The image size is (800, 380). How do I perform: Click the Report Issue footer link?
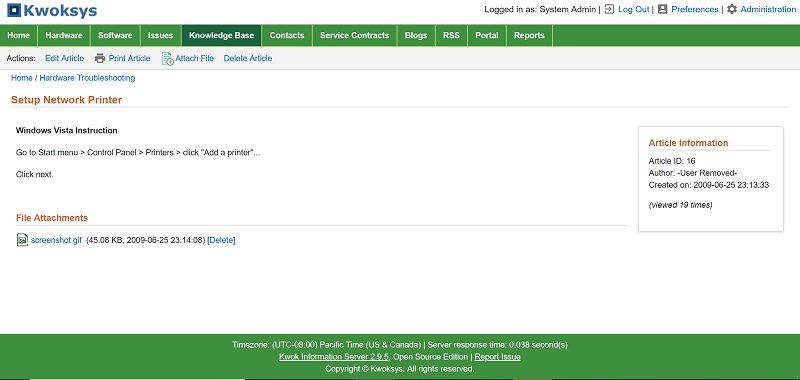(x=497, y=357)
